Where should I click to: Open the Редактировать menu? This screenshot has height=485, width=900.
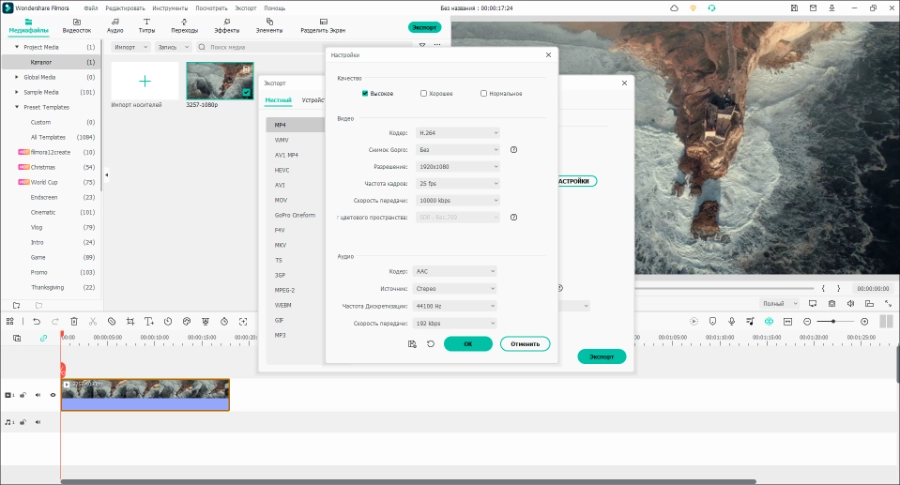click(x=125, y=8)
